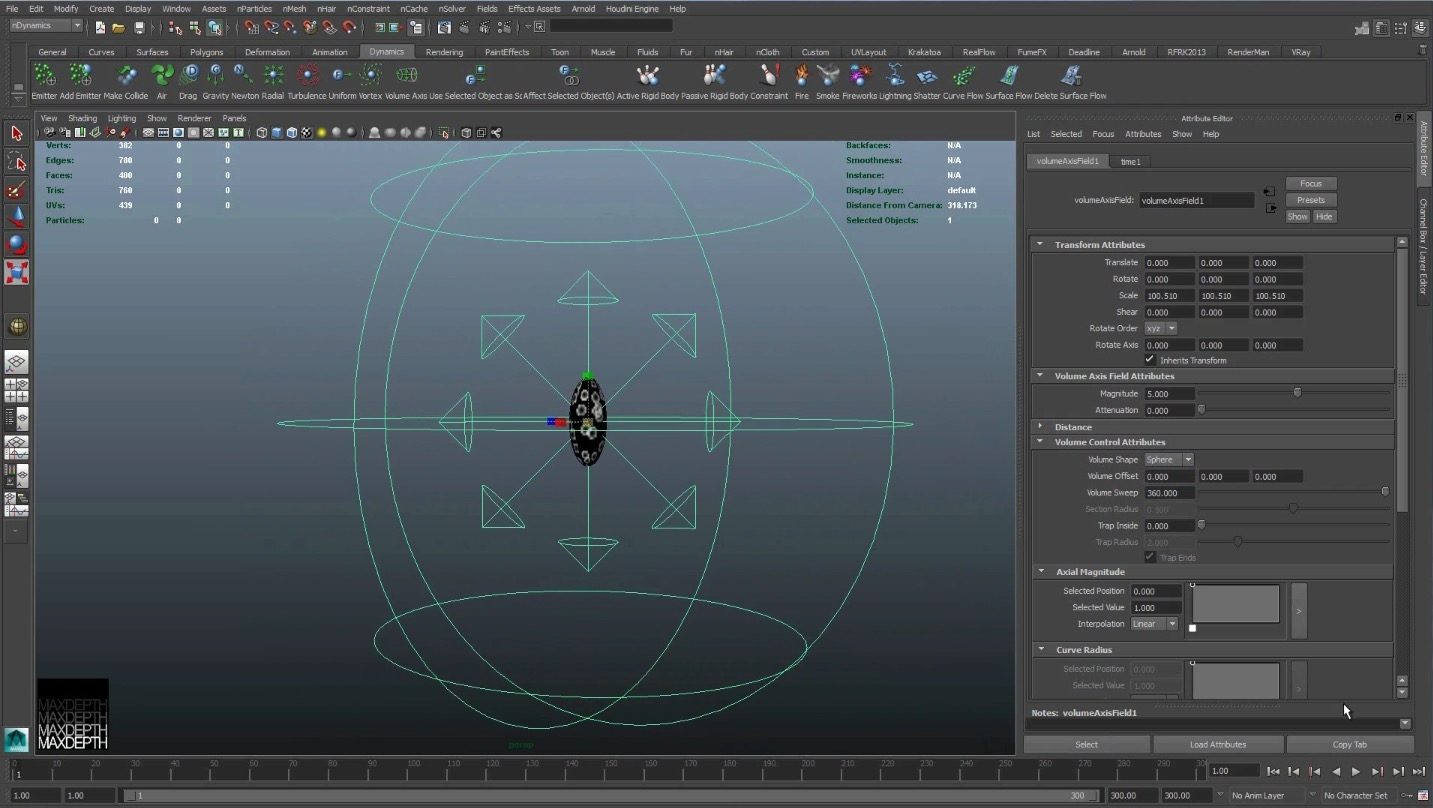Click Delete Surface Flow shelf icon
Screen dimensions: 1433x808
point(1071,75)
